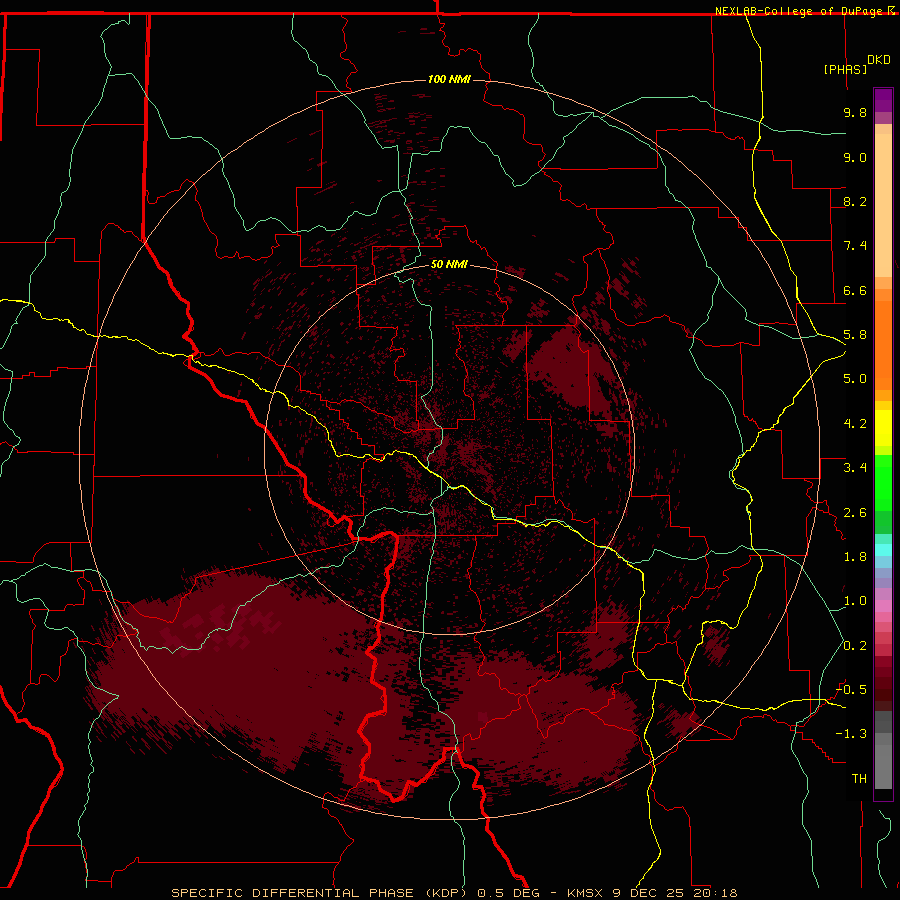Screen dimensions: 900x900
Task: Click the 6.6 scale value
Action: [x=855, y=290]
